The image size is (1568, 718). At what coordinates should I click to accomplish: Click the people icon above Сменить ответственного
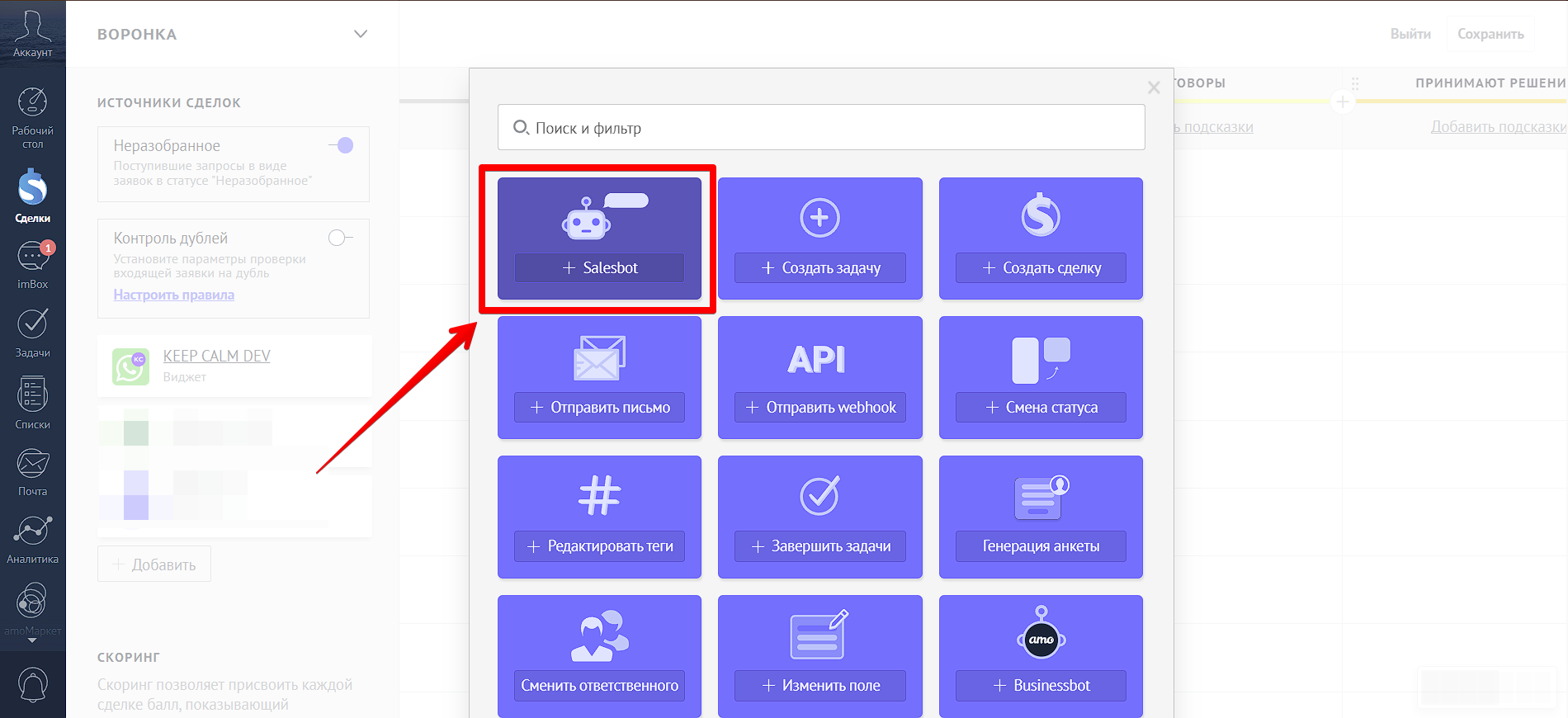click(599, 635)
